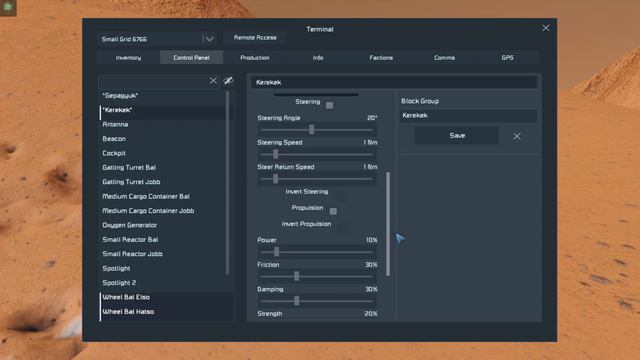Click the block list scrollbar
This screenshot has width=640, height=360.
tap(227, 182)
